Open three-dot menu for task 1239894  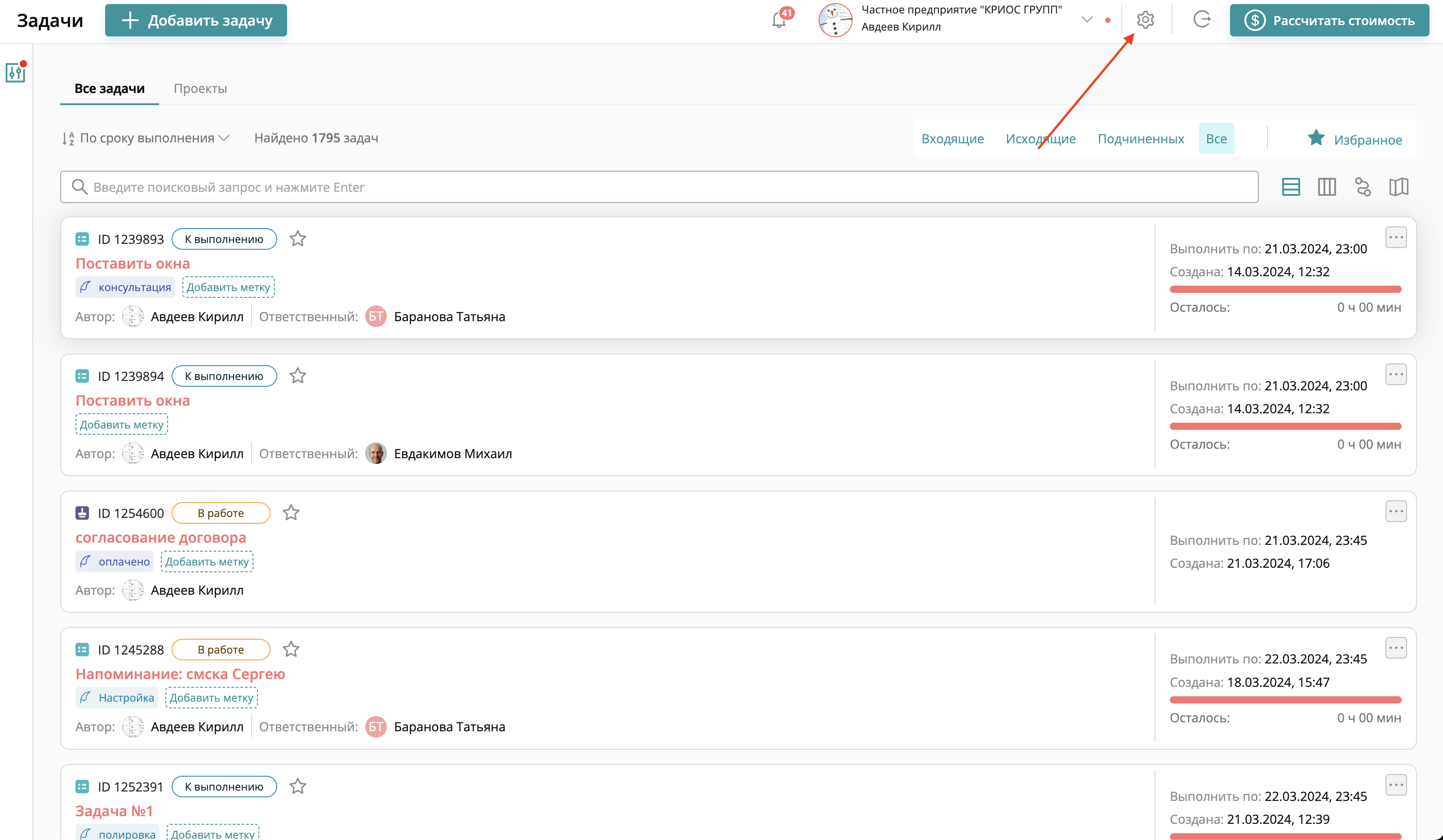(x=1395, y=375)
